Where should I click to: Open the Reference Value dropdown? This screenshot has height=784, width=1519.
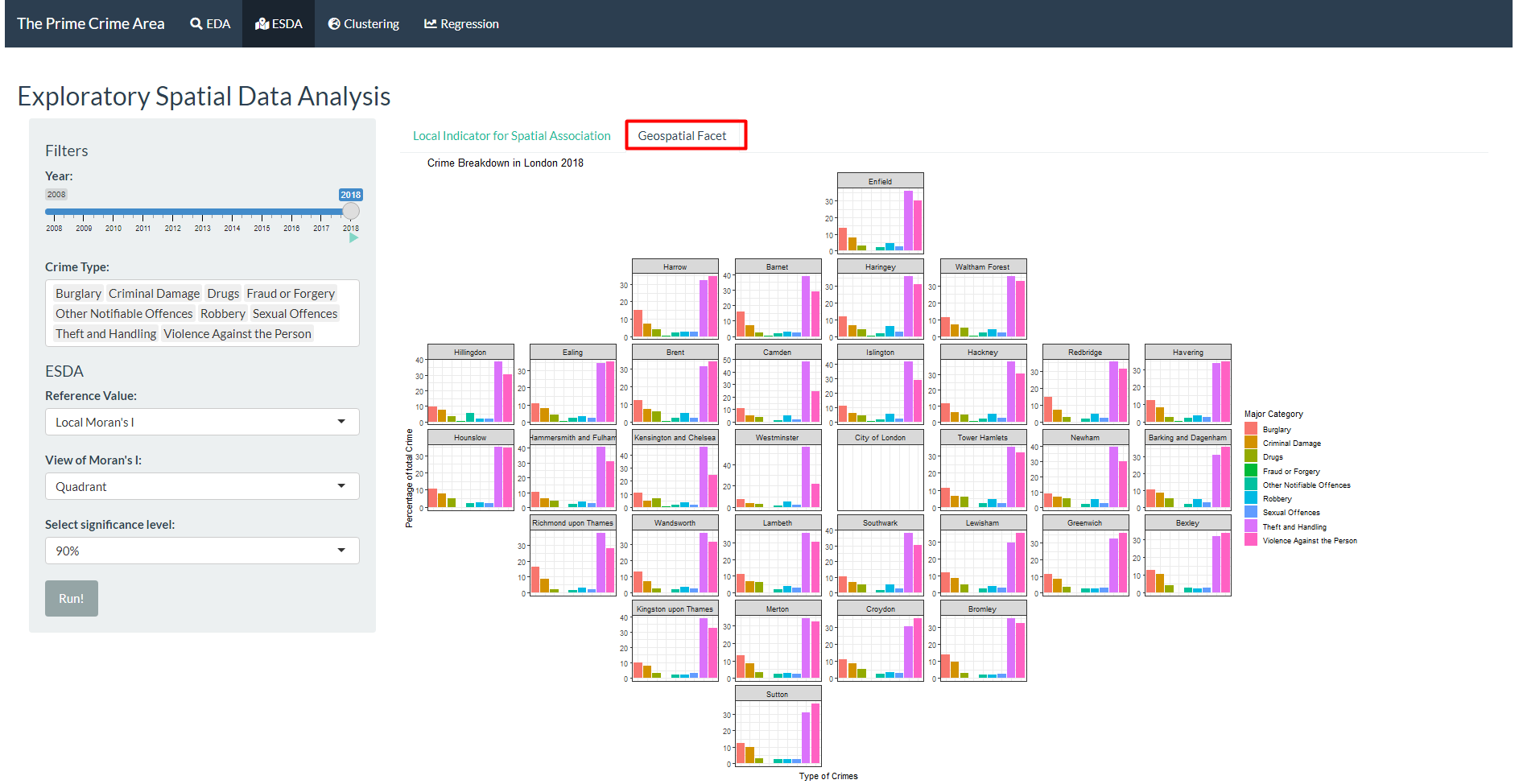202,422
